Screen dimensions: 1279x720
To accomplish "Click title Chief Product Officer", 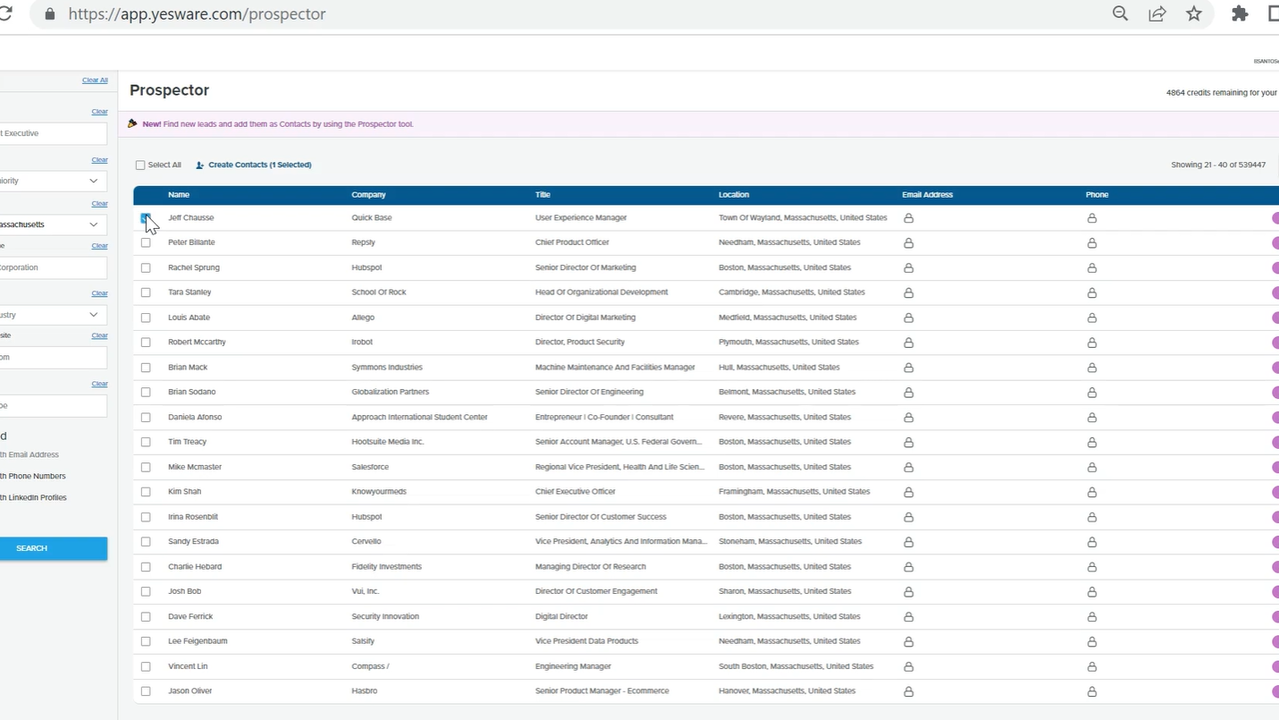I will 572,243.
